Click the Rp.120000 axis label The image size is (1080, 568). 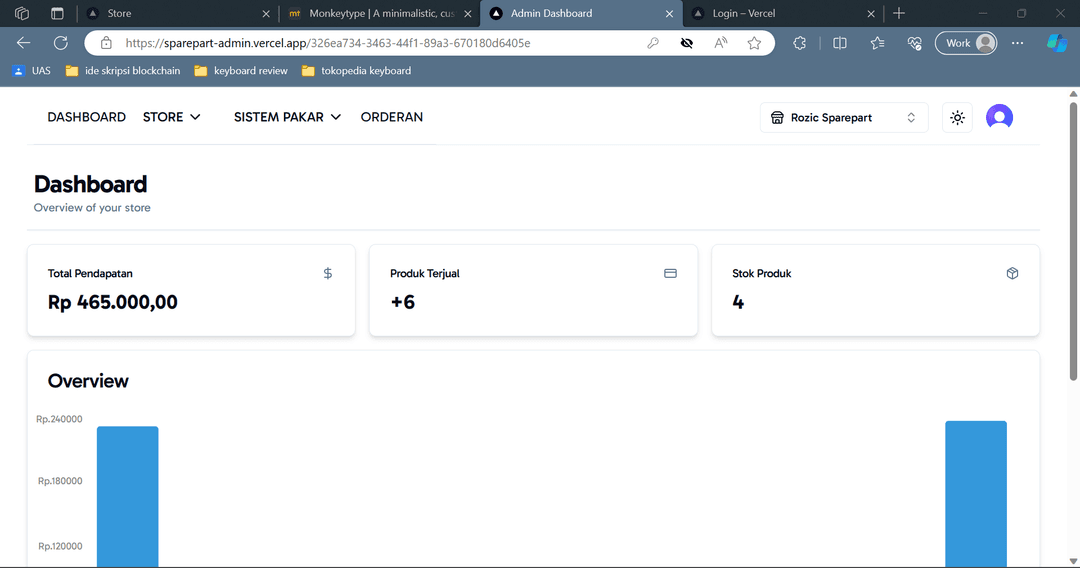(60, 546)
